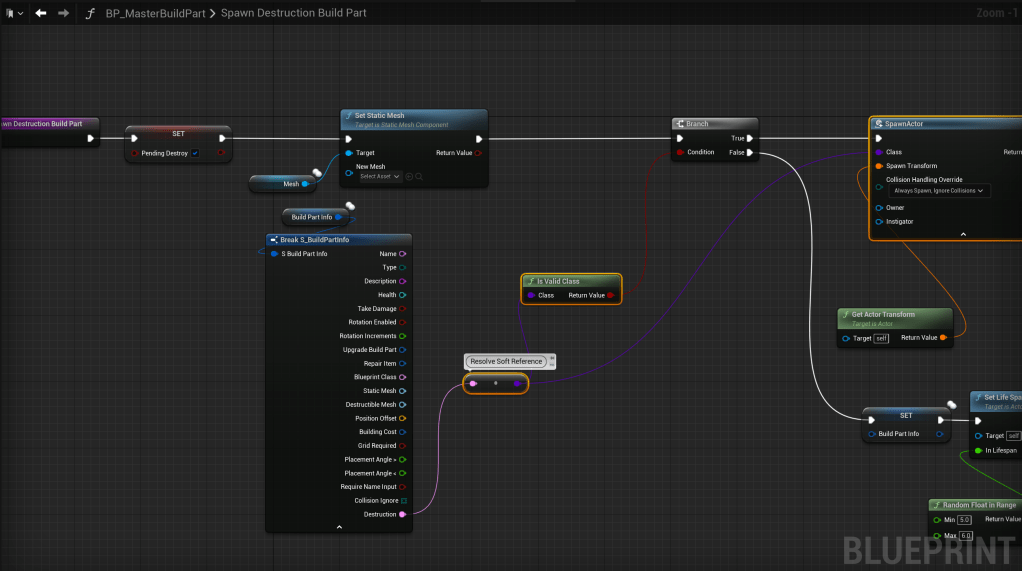
Task: Toggle the Pending Destroy checkbox
Action: click(x=195, y=153)
